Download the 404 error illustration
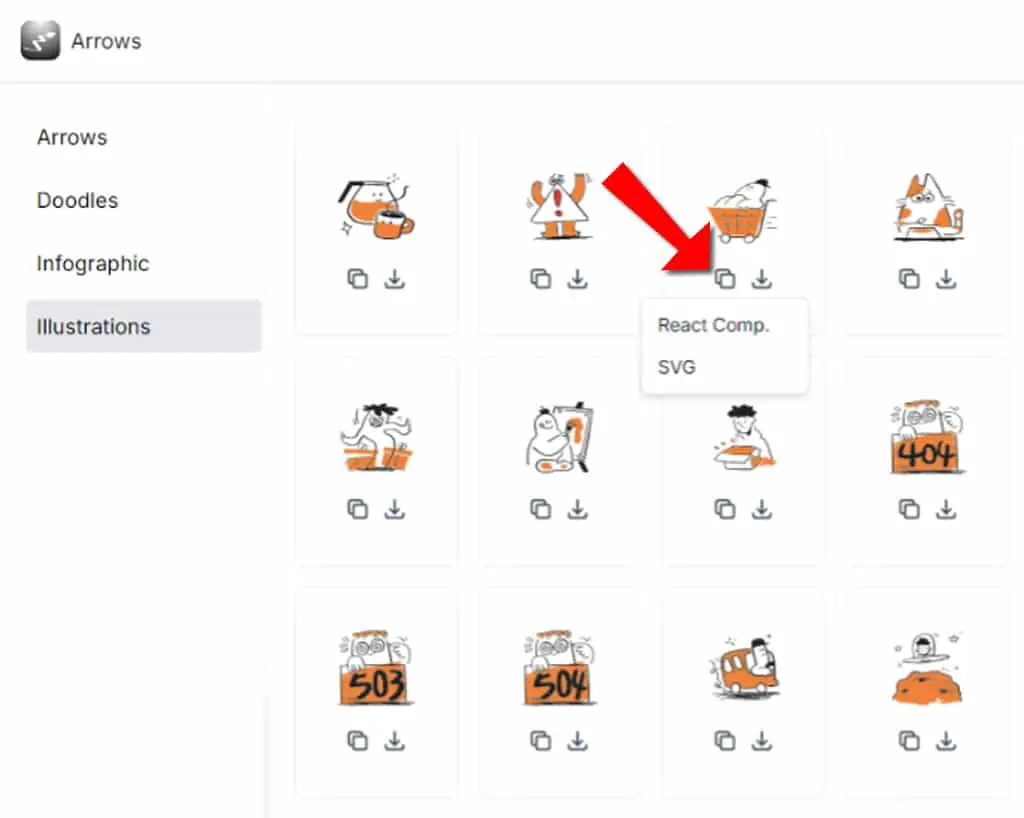 [946, 509]
